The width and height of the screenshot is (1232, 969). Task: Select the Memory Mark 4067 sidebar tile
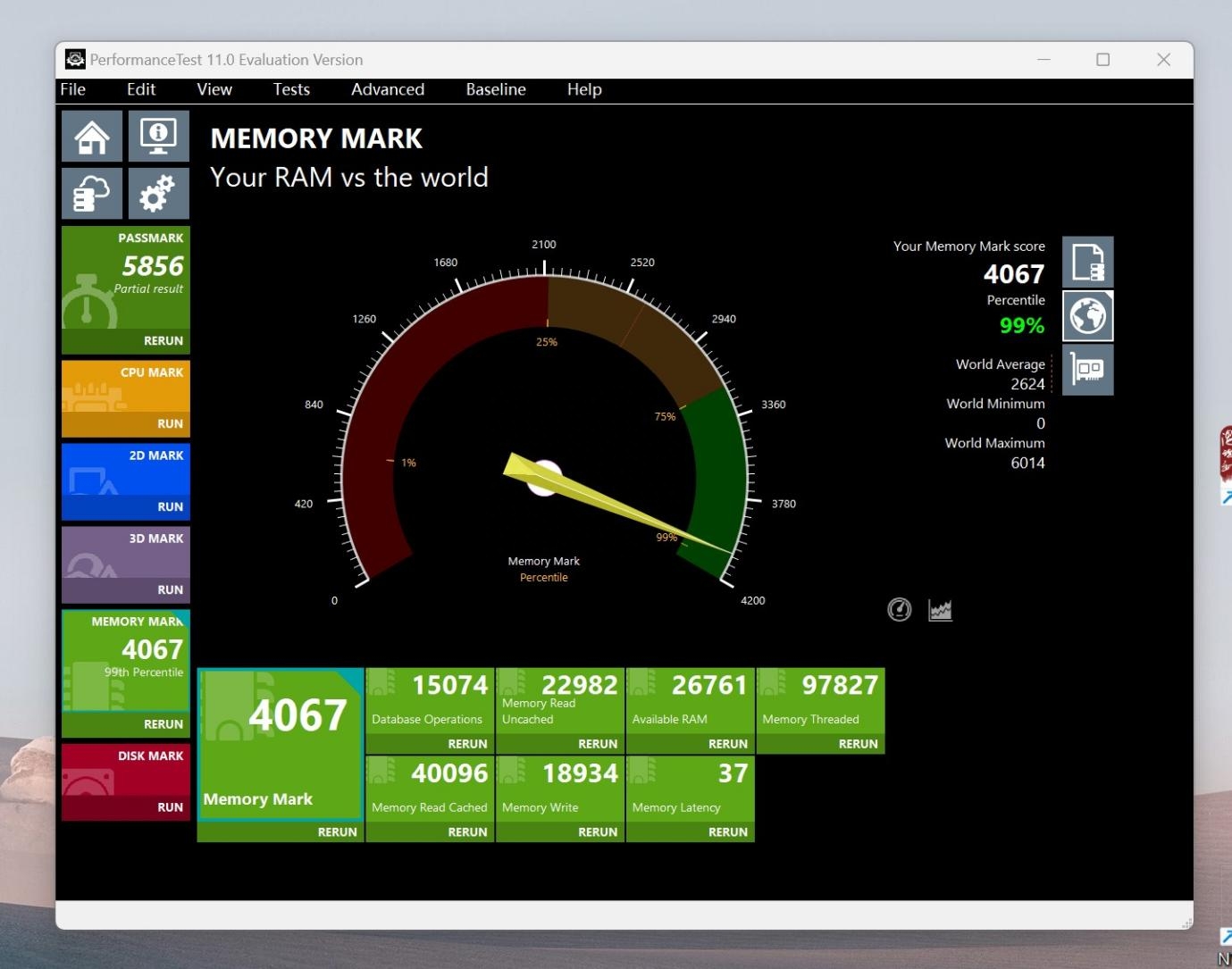point(126,661)
